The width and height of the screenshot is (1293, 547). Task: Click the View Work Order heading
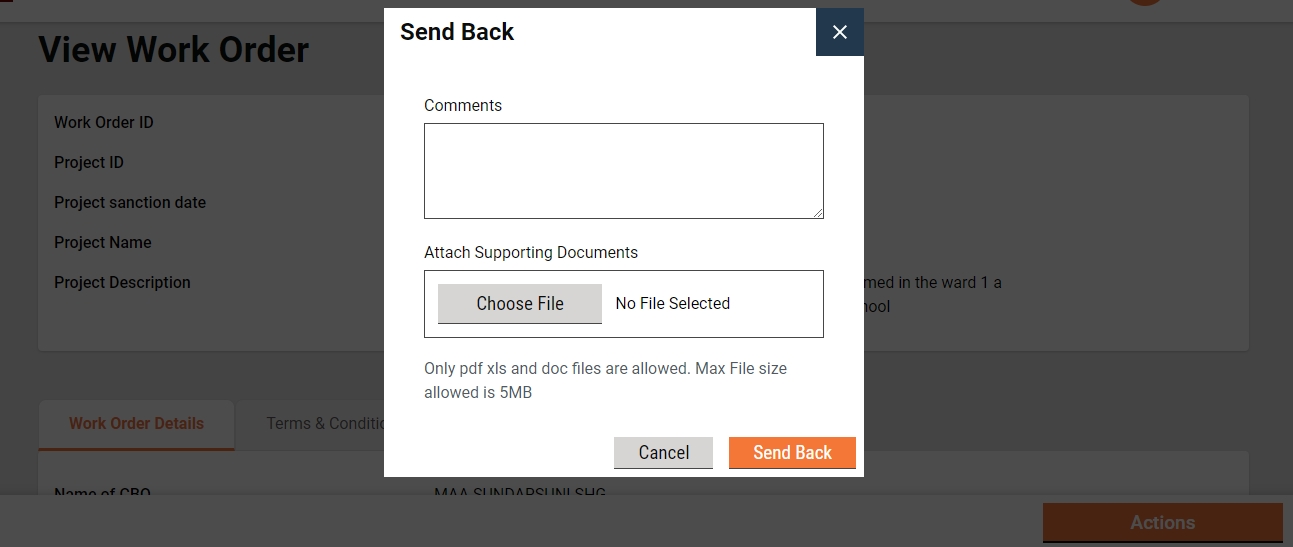click(174, 49)
